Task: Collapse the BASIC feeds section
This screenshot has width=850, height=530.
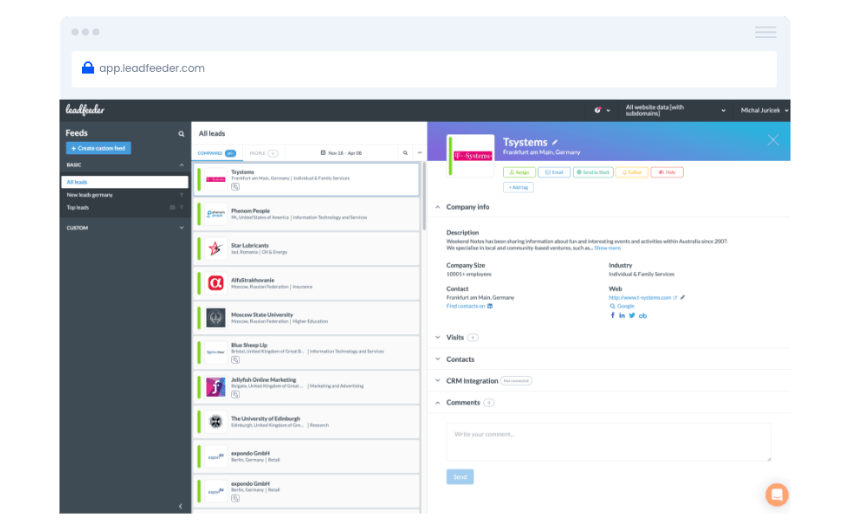Action: pos(181,165)
